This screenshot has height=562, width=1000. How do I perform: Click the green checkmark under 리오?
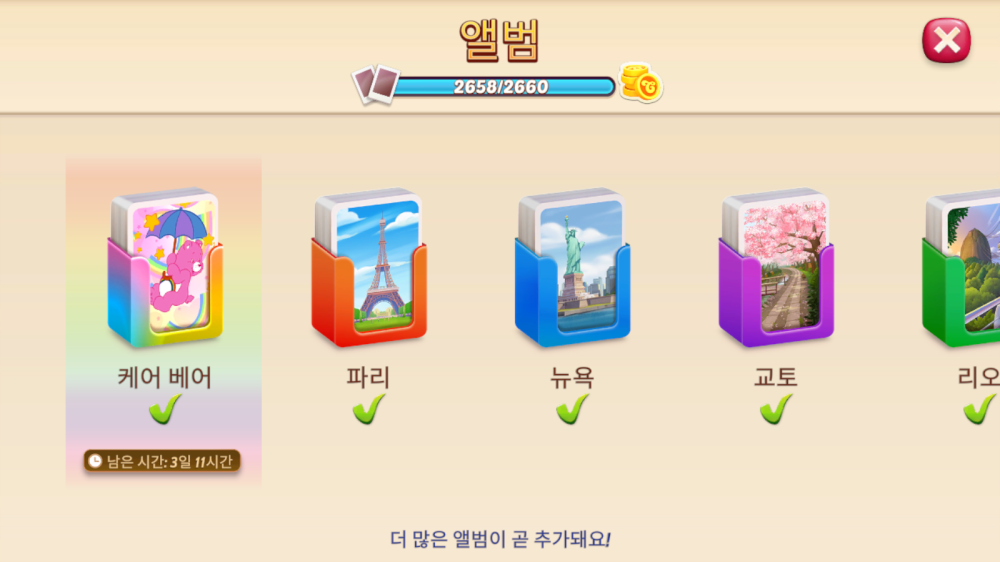click(x=980, y=409)
